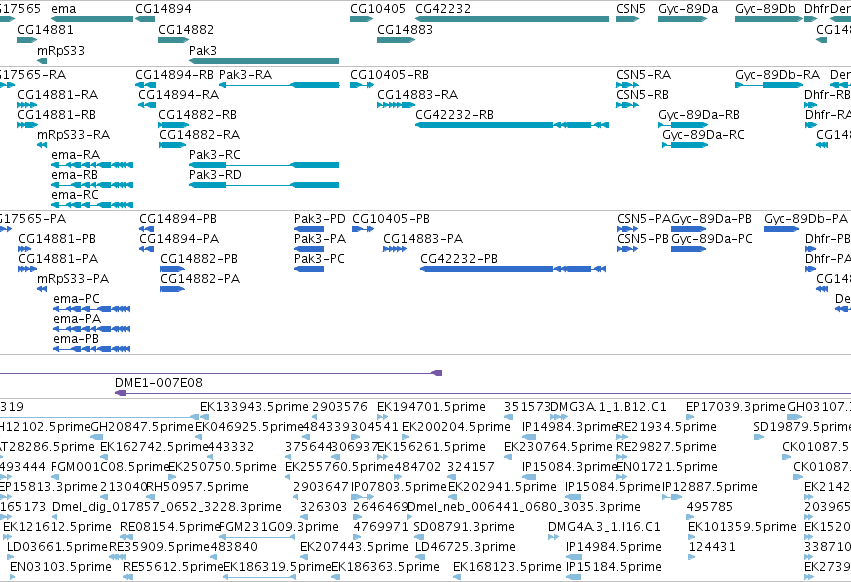Click the mRpS33-RA transcript
851x582 pixels.
(42, 145)
